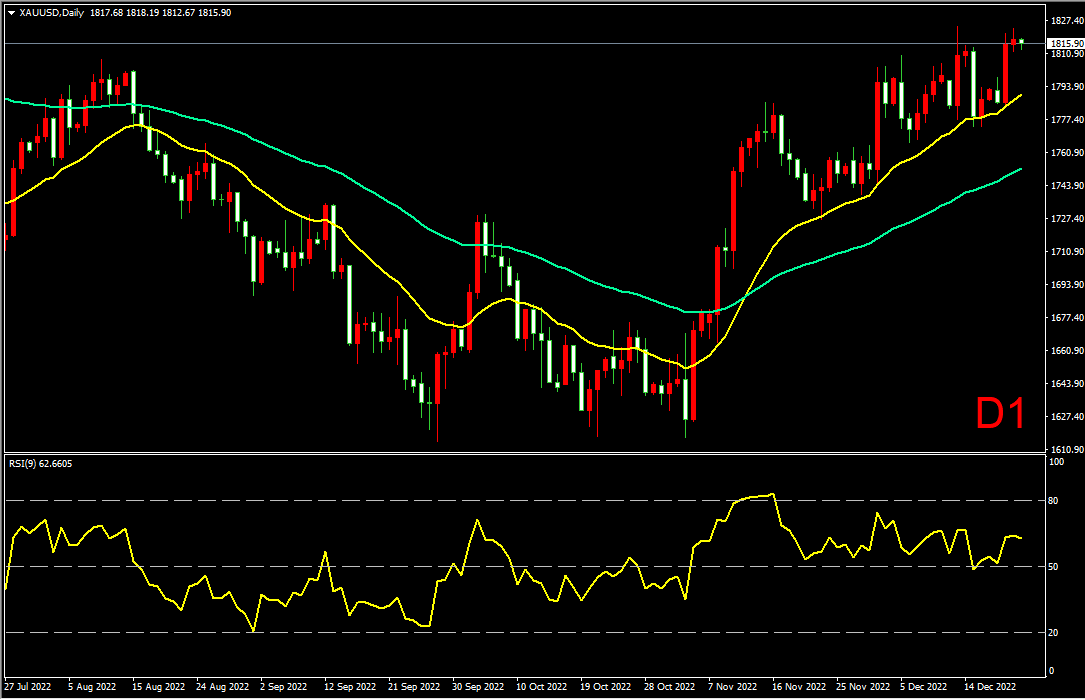Click the 14 Dec 2022 date label
1085x700 pixels.
point(990,687)
